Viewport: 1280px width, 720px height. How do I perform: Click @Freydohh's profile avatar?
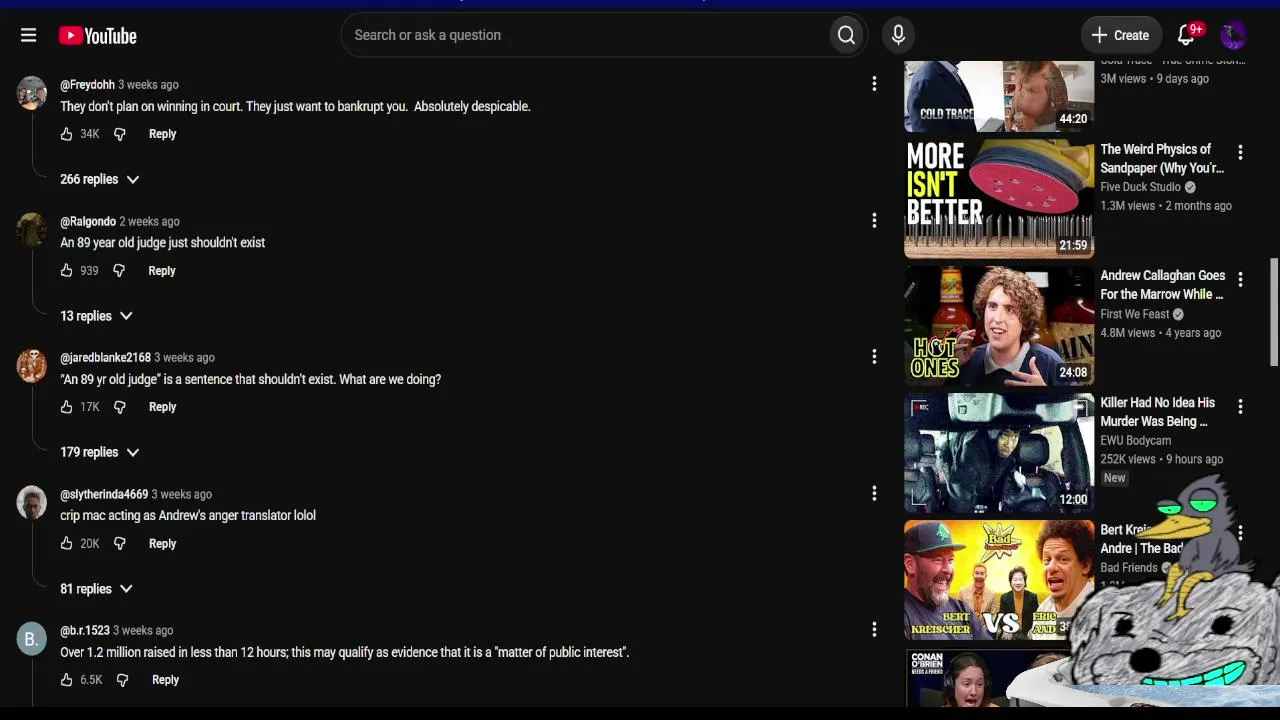tap(32, 93)
